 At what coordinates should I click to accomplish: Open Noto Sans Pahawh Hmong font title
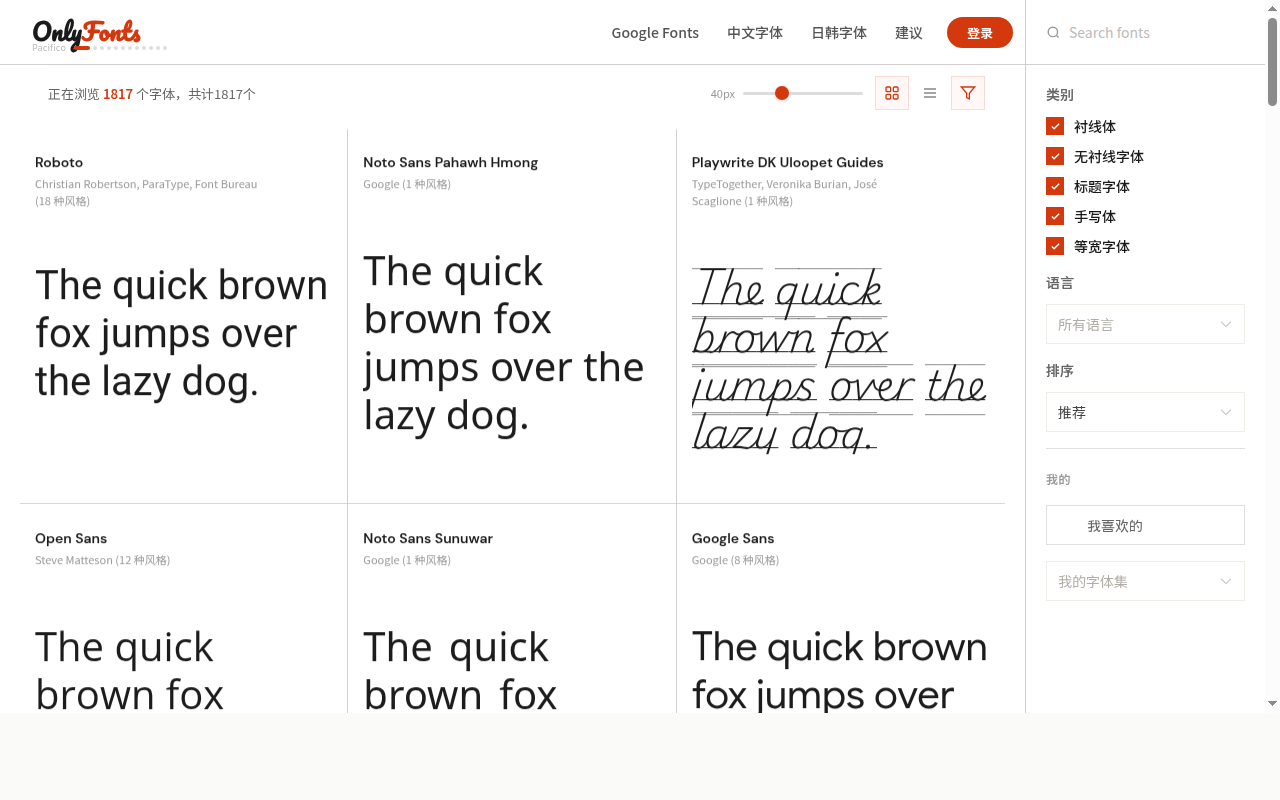click(x=451, y=162)
